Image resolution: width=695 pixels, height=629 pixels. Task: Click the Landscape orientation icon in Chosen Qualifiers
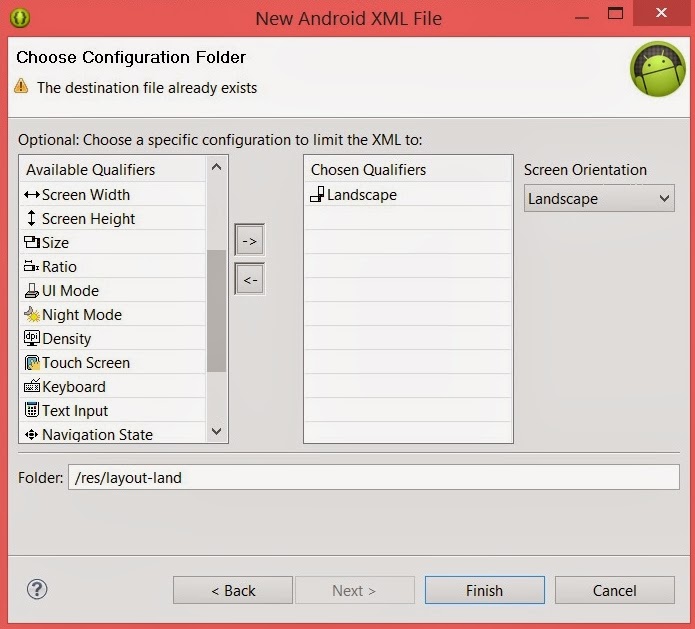[317, 194]
